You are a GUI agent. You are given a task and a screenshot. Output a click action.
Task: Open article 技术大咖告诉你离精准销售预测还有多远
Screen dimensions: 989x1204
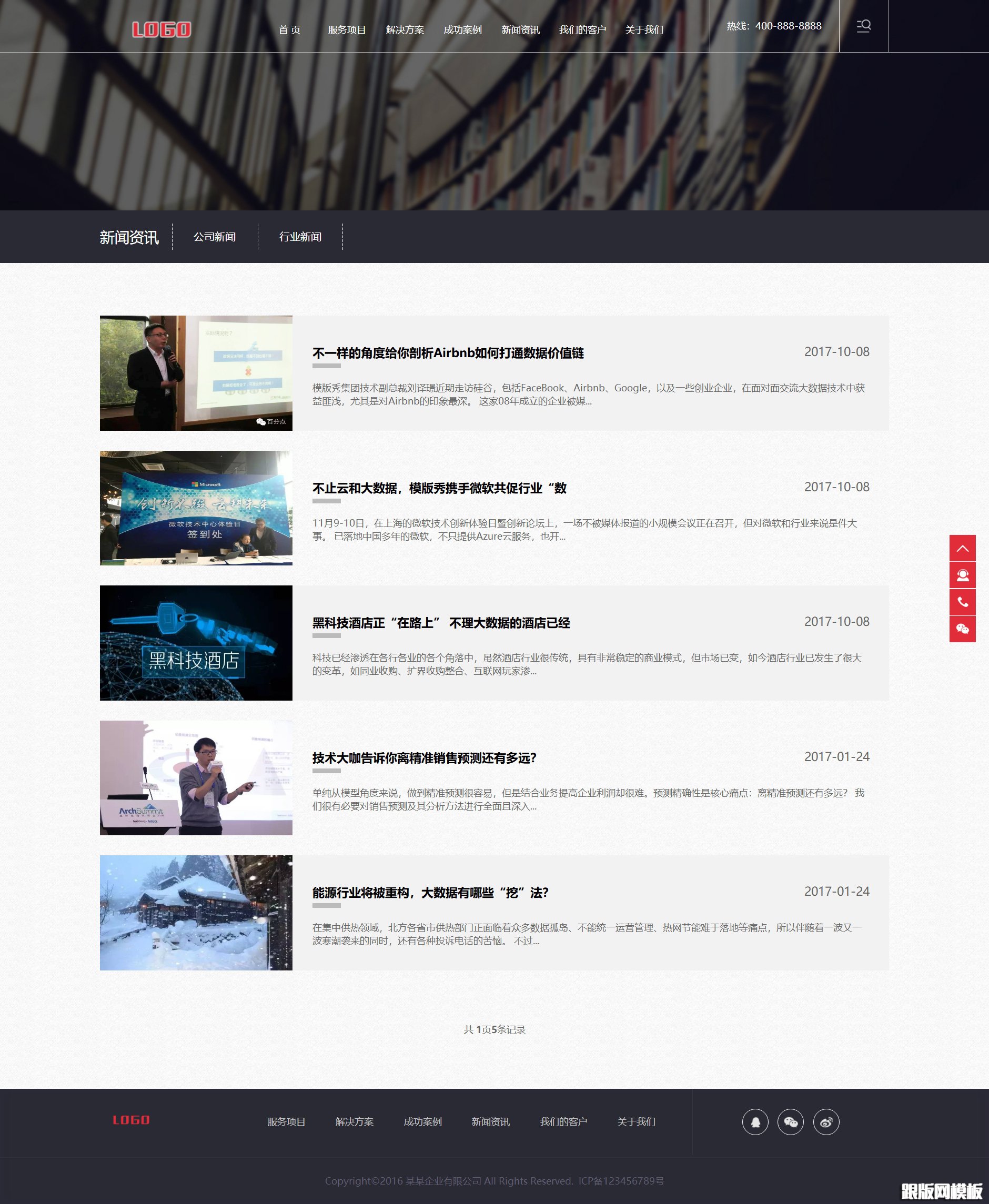tap(424, 757)
